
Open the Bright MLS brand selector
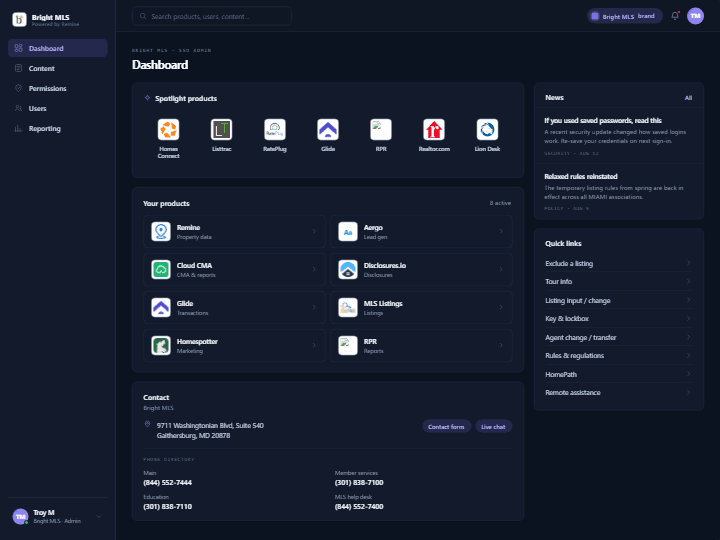[624, 16]
